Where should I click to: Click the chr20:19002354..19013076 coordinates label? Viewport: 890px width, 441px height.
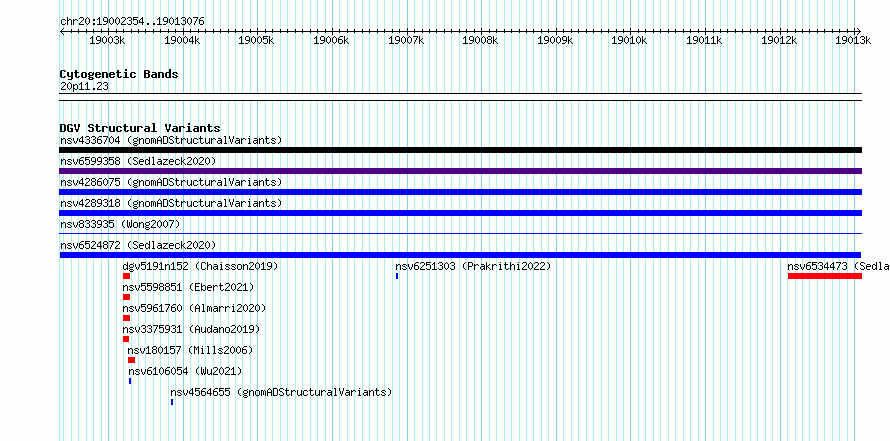pyautogui.click(x=132, y=22)
